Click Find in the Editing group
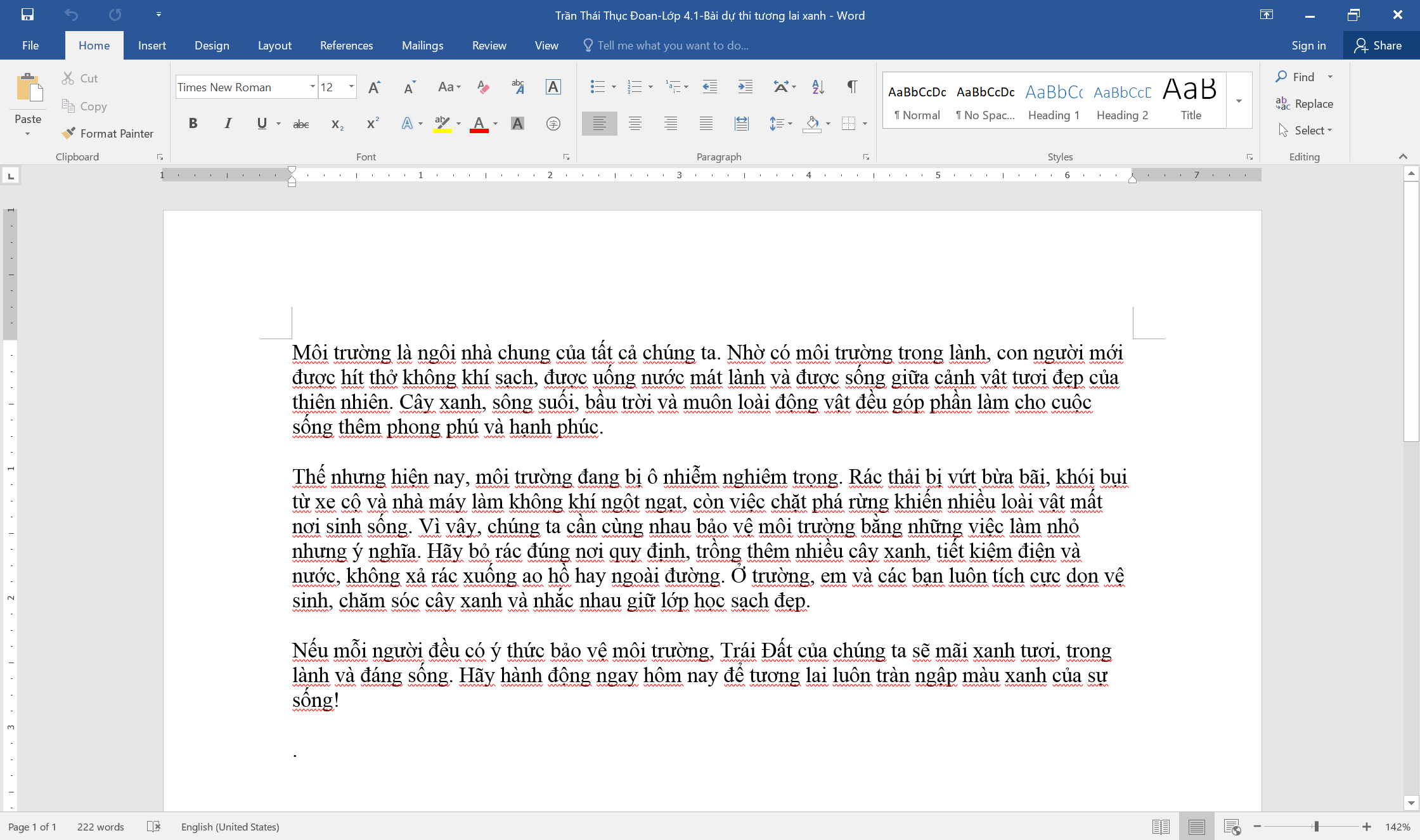The height and width of the screenshot is (840, 1420). (1296, 77)
